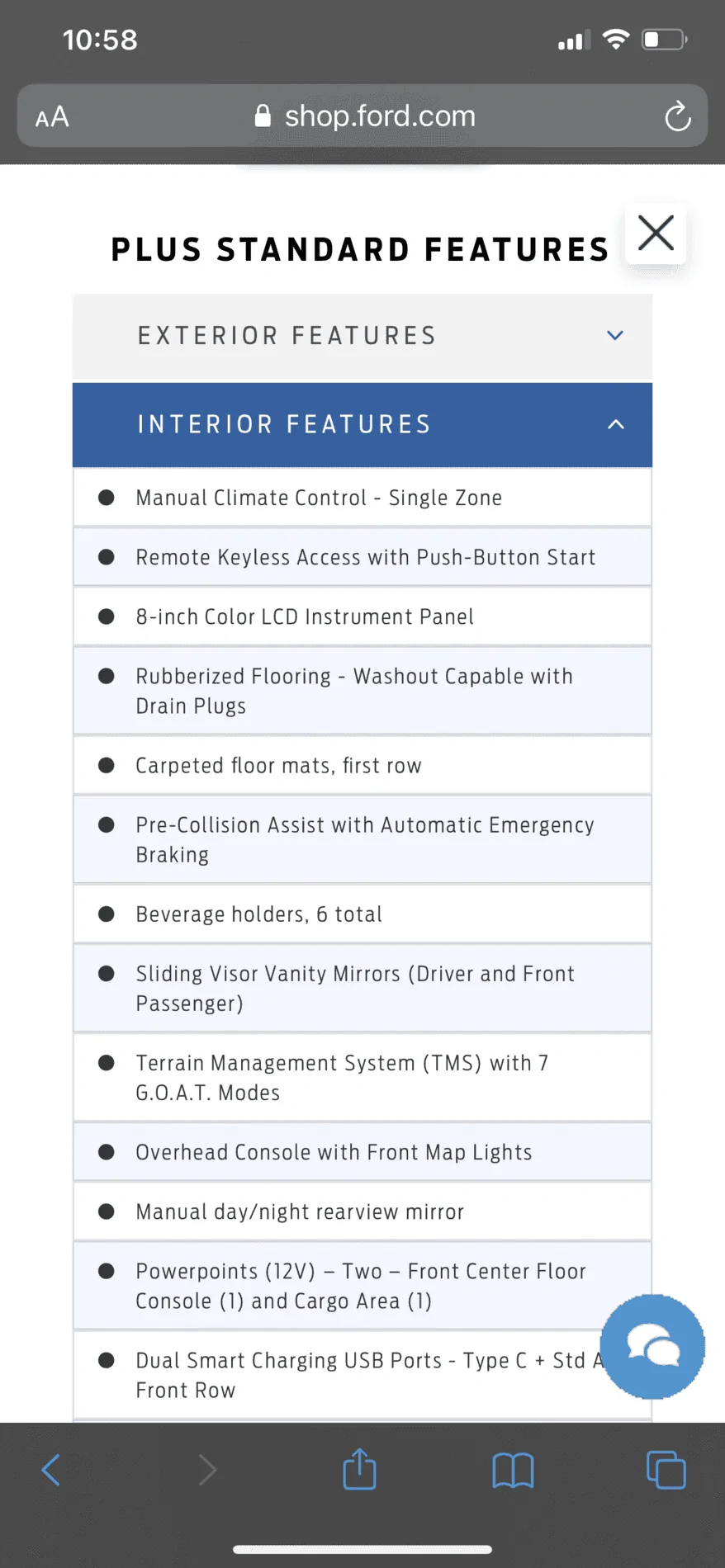Image resolution: width=725 pixels, height=1568 pixels.
Task: Open the live chat bubble
Action: (x=652, y=1347)
